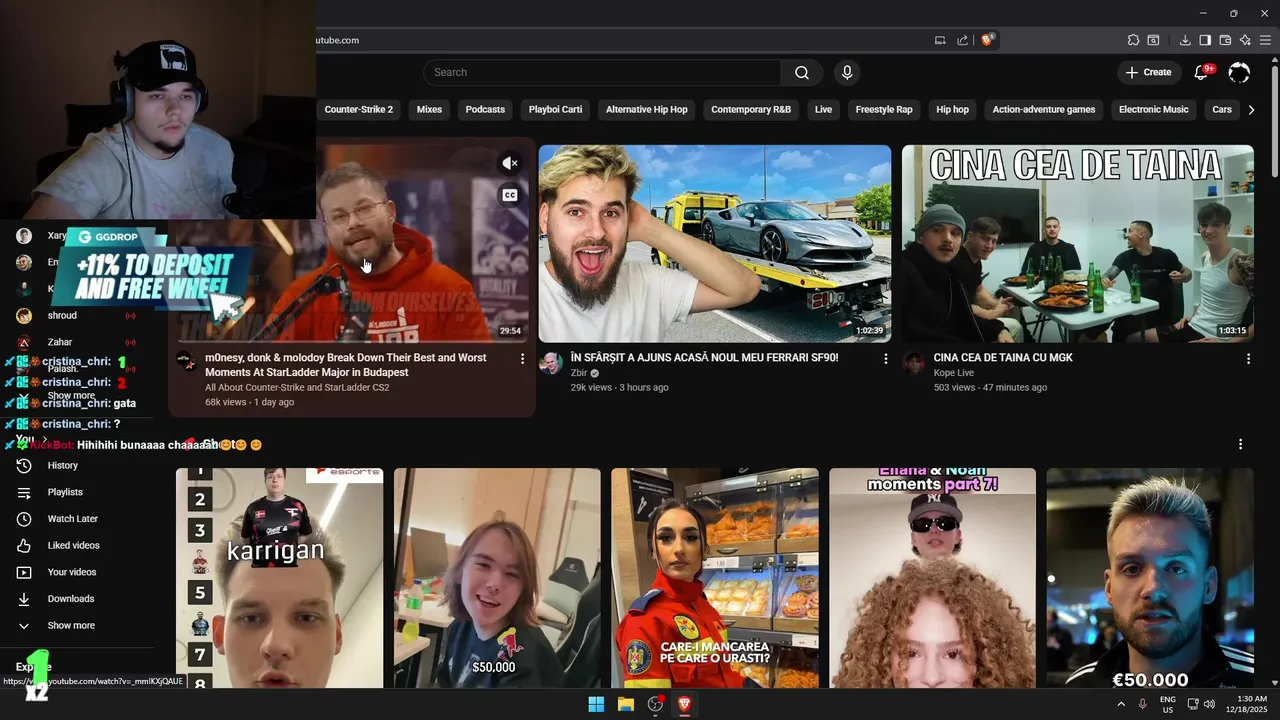Show hidden system tray icons chevron
The width and height of the screenshot is (1280, 720).
point(1120,704)
